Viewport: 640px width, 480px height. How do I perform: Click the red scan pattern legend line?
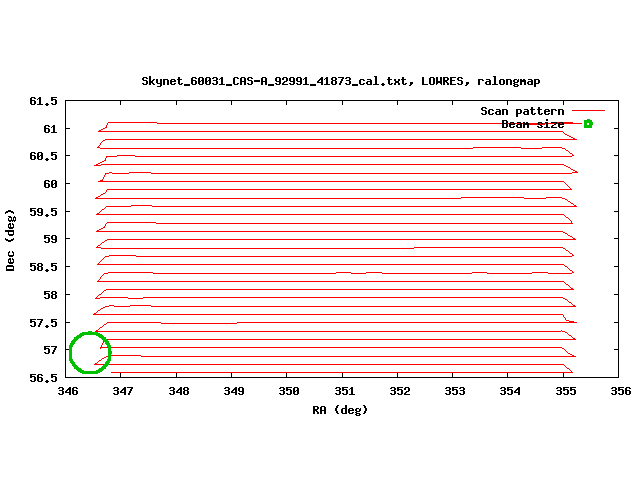point(588,110)
